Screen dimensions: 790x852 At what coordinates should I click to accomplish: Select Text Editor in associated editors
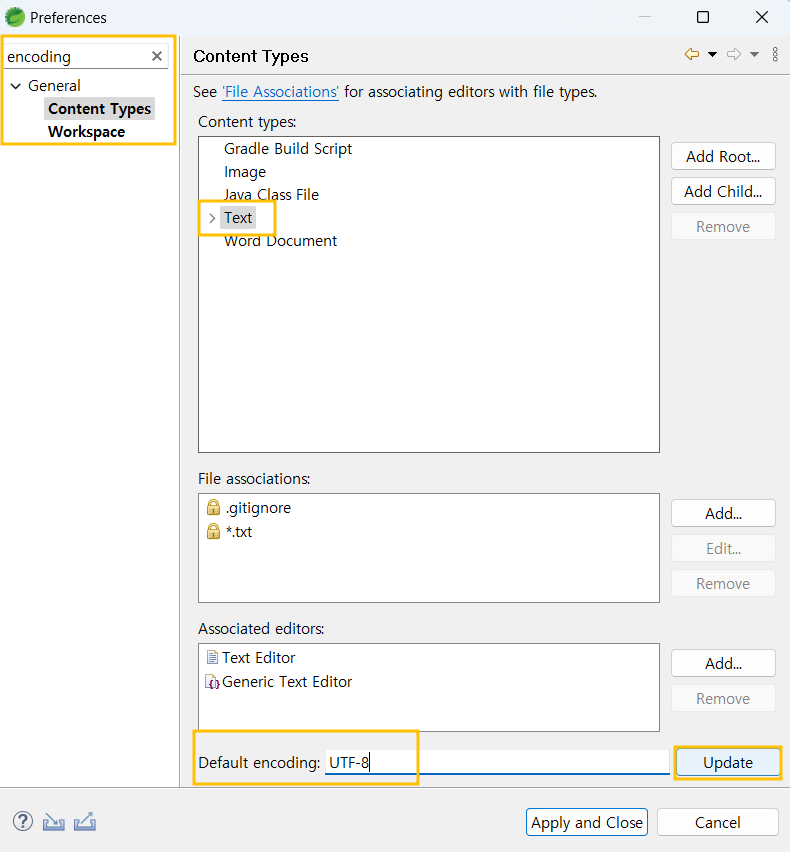click(x=258, y=657)
